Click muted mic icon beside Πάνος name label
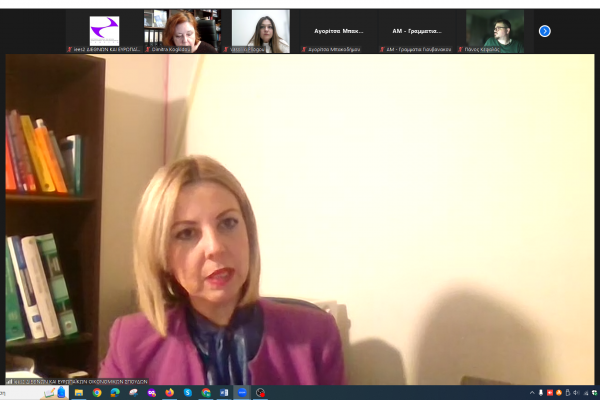This screenshot has width=600, height=400. pyautogui.click(x=460, y=49)
